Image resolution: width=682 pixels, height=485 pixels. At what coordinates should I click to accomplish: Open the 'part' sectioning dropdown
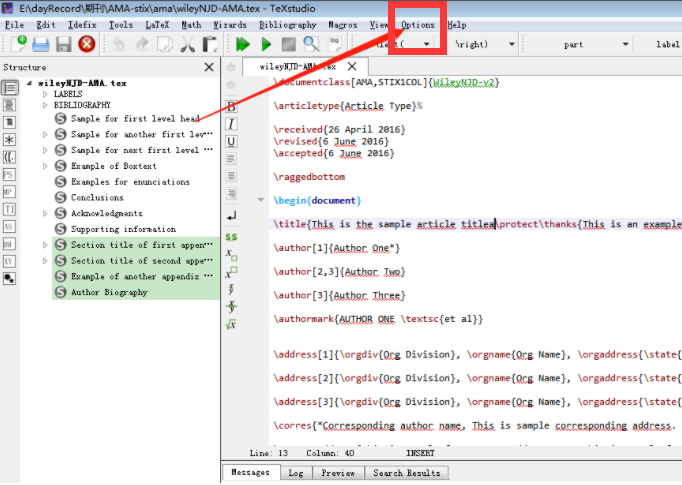point(625,44)
